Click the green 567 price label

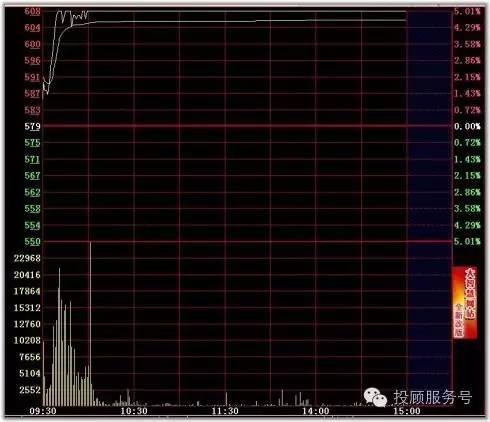[x=32, y=176]
